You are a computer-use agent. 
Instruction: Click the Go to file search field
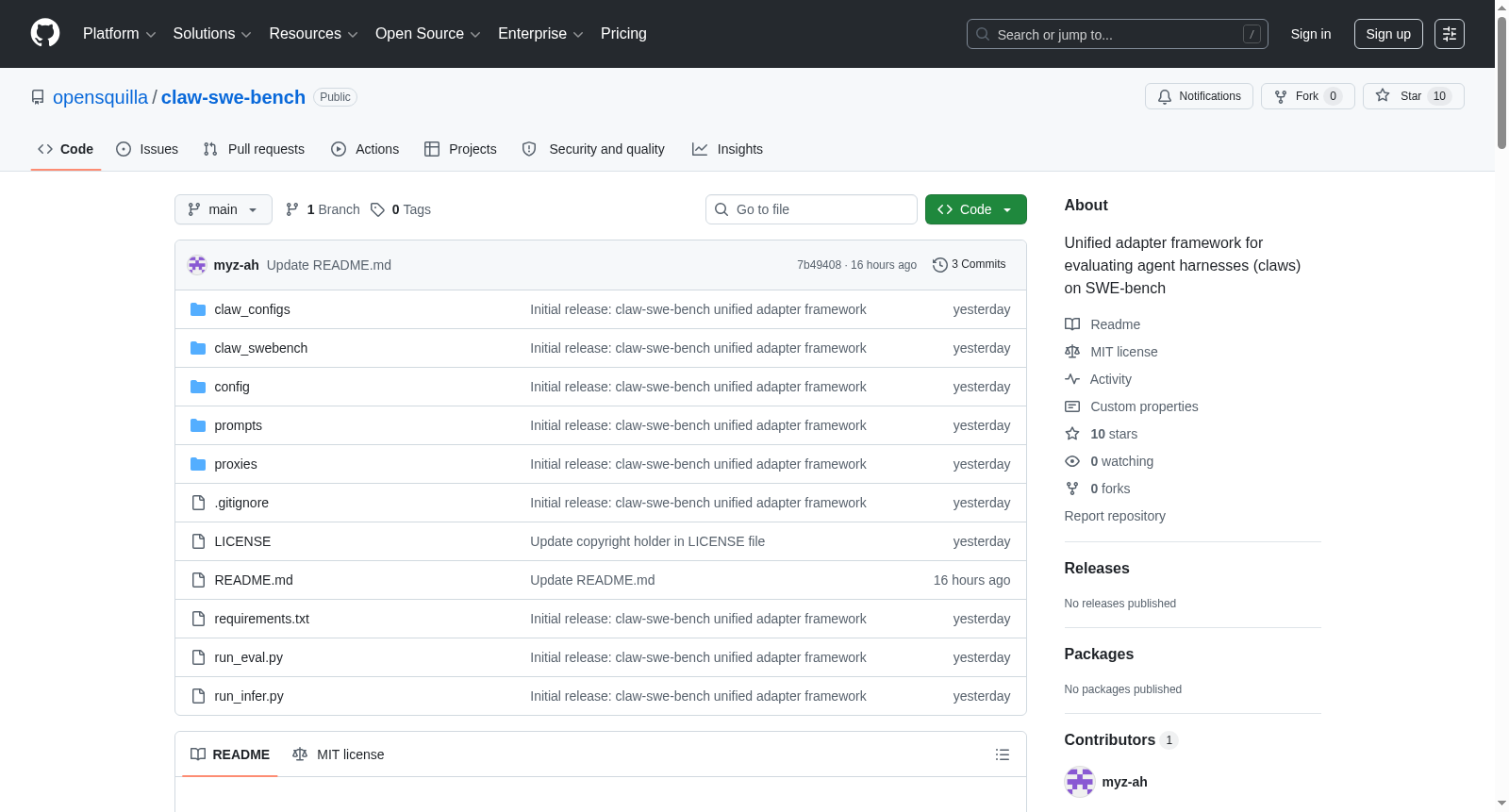coord(811,209)
